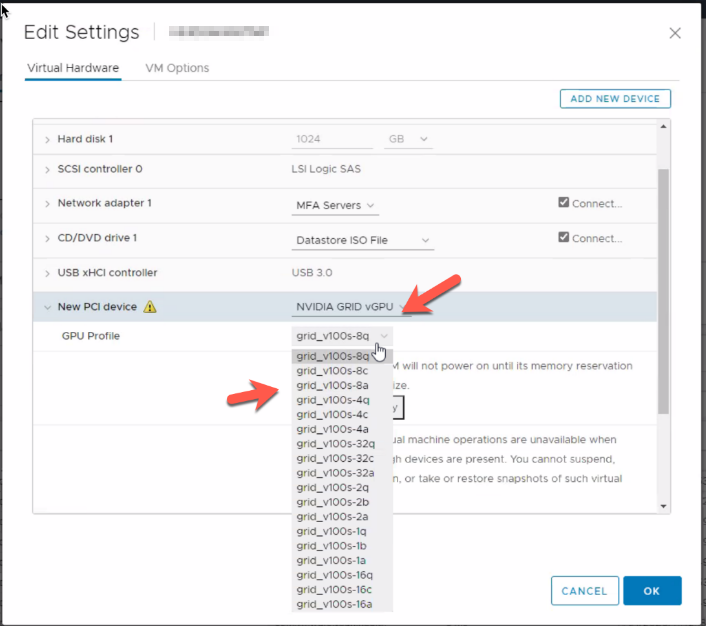Screen dimensions: 706x627
Task: Click the LSI Logic SAS value text
Action: [x=326, y=169]
